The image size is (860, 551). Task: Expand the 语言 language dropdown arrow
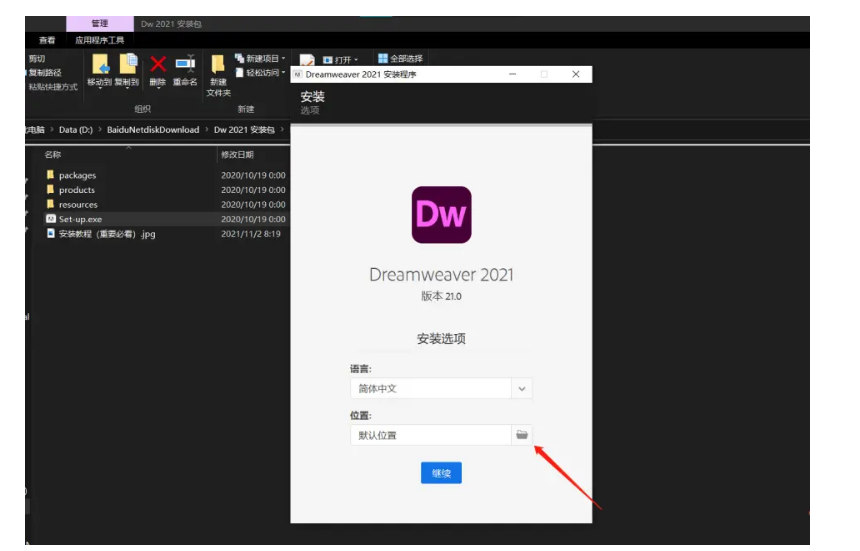tap(522, 388)
